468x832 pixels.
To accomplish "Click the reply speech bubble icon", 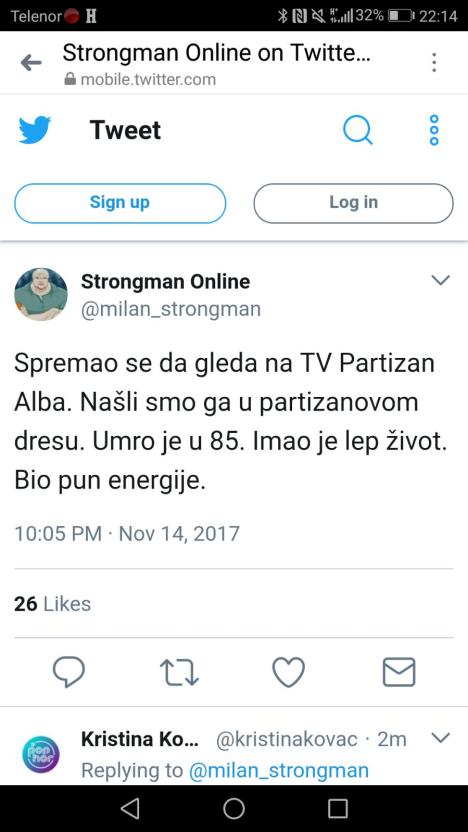I will 69,672.
